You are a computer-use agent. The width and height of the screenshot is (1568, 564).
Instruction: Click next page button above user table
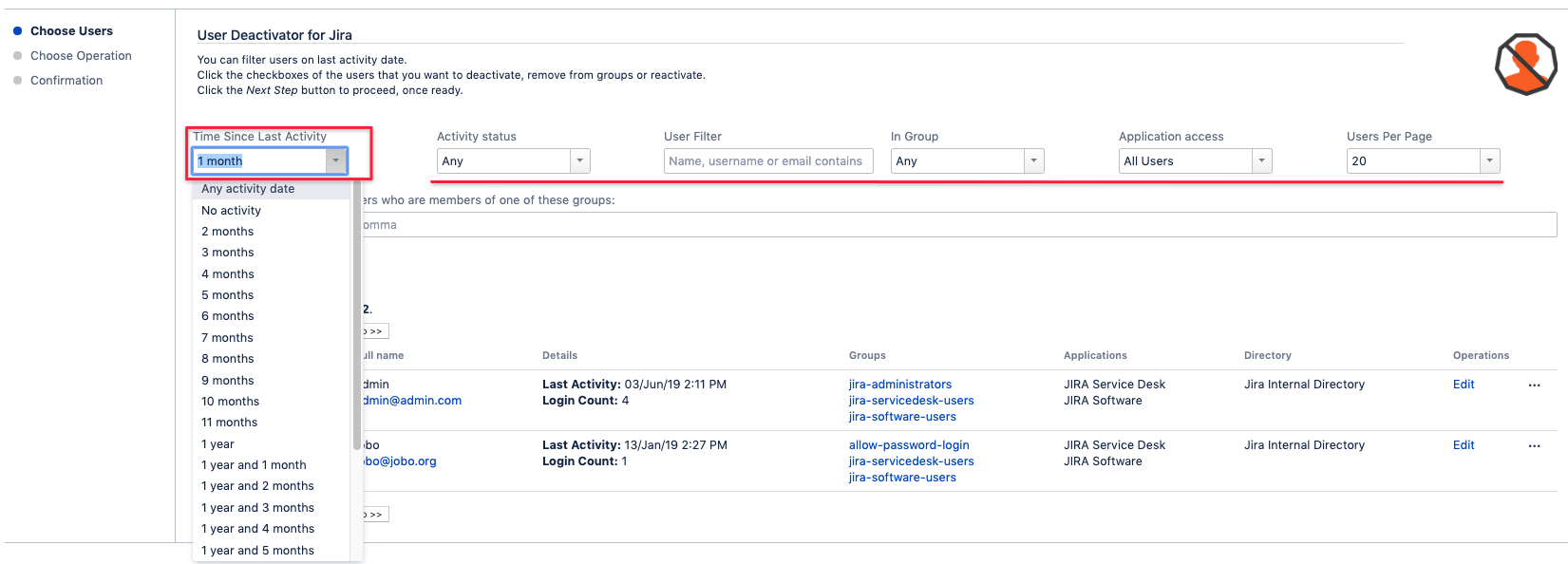coord(375,331)
